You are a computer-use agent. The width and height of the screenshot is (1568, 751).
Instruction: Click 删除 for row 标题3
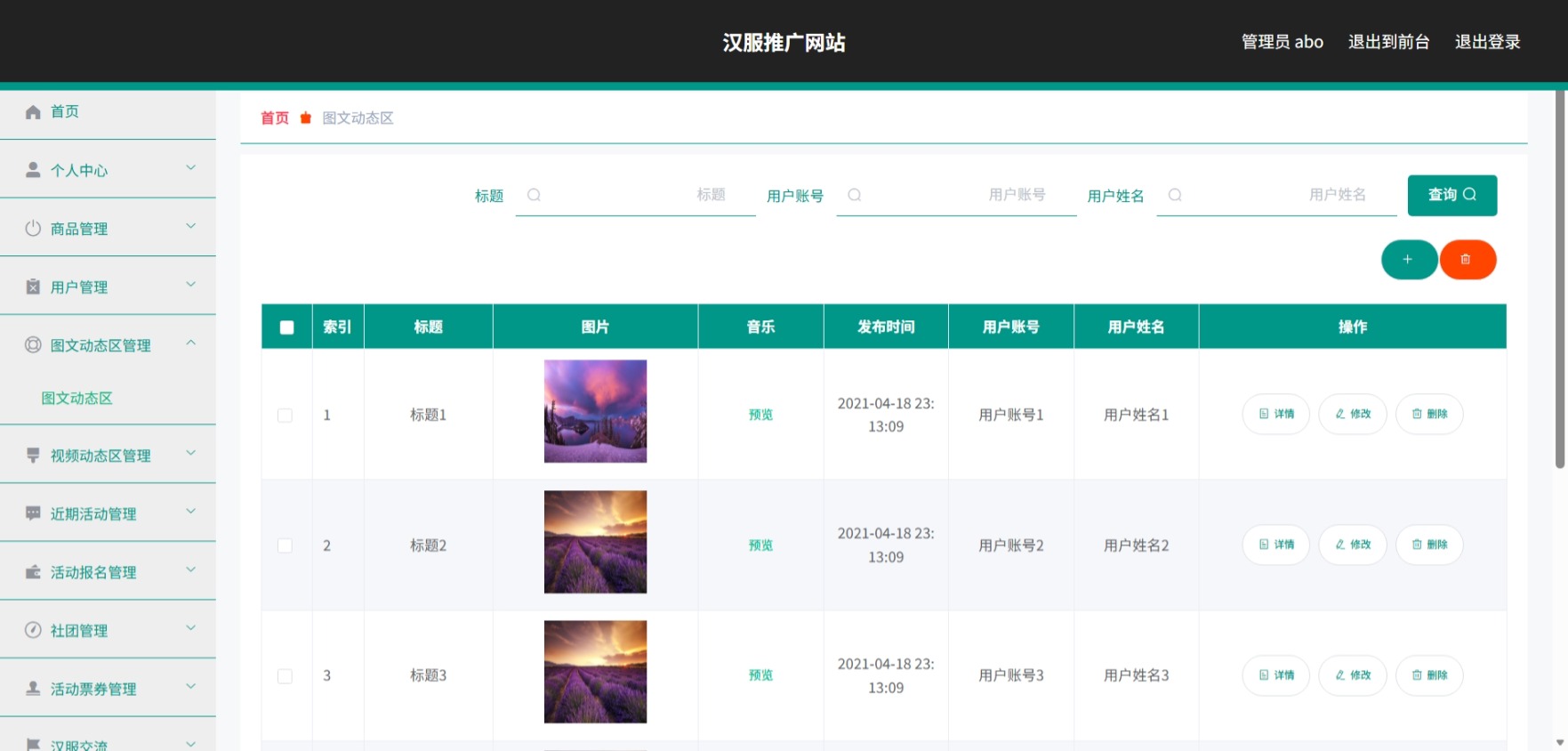pyautogui.click(x=1429, y=675)
